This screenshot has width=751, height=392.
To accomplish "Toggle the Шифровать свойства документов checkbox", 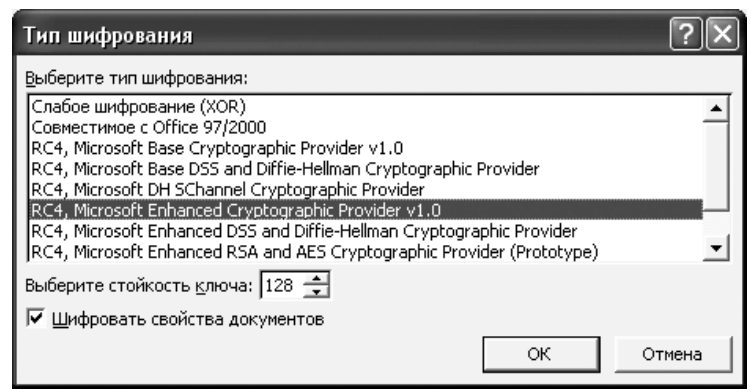I will tap(36, 318).
